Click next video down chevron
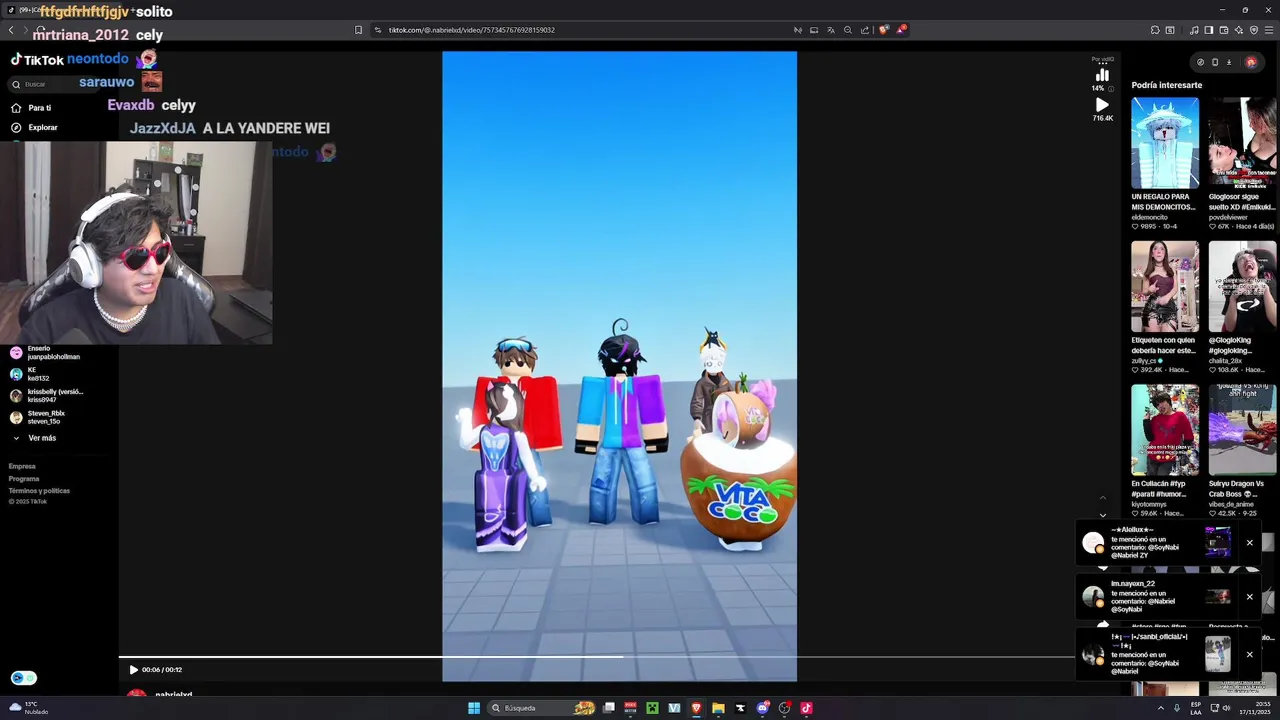The width and height of the screenshot is (1280, 720). pos(1103,515)
